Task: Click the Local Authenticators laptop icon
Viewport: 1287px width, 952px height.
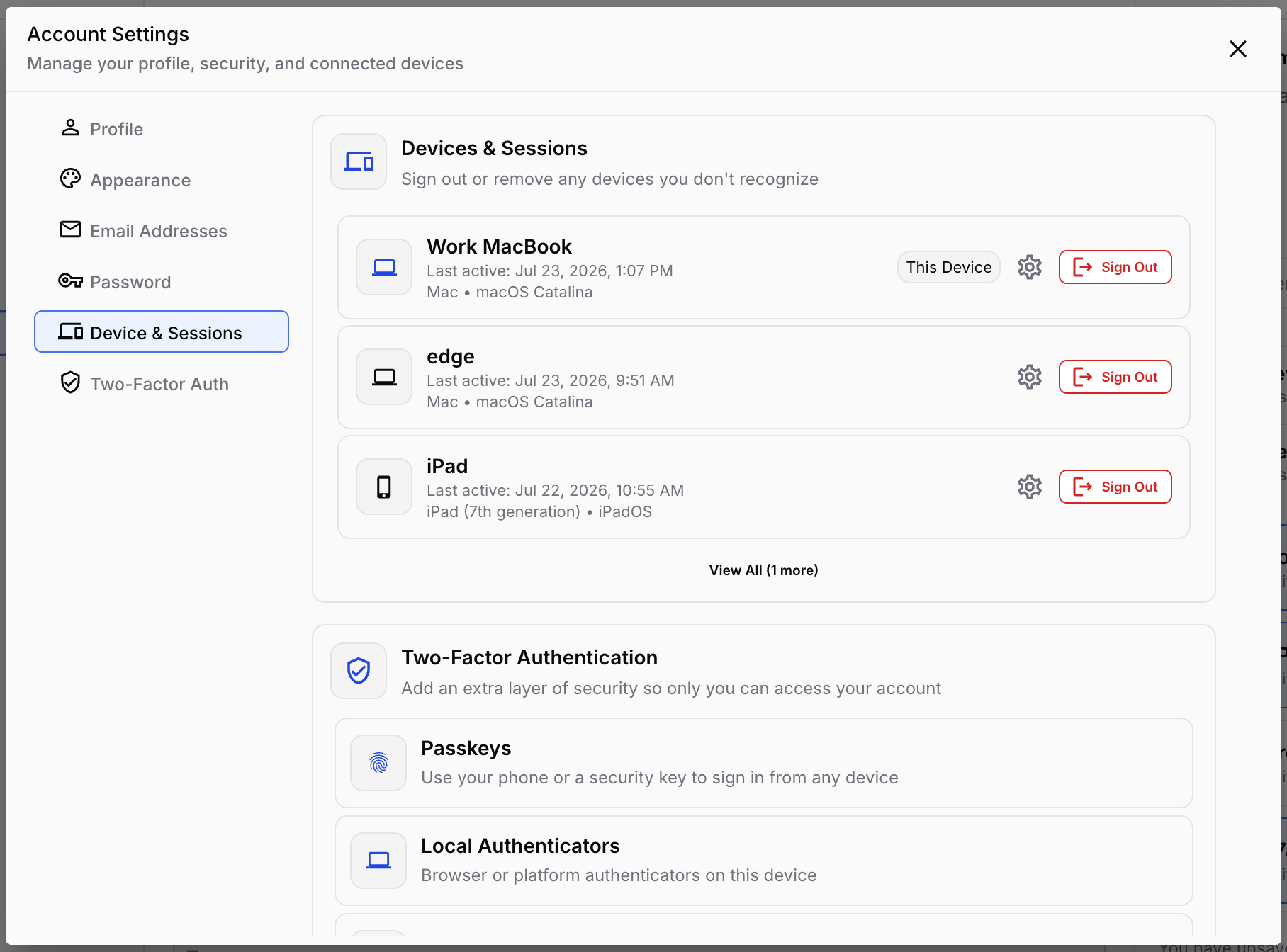Action: click(378, 861)
